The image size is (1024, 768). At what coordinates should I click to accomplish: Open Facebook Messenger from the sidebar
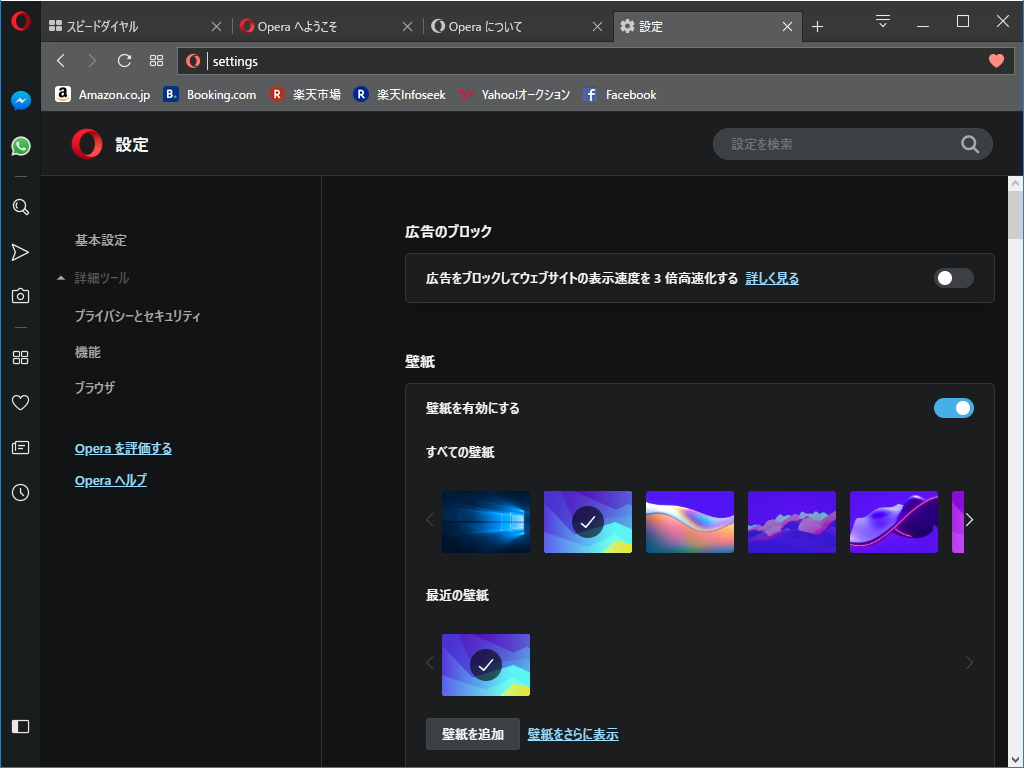[20, 100]
